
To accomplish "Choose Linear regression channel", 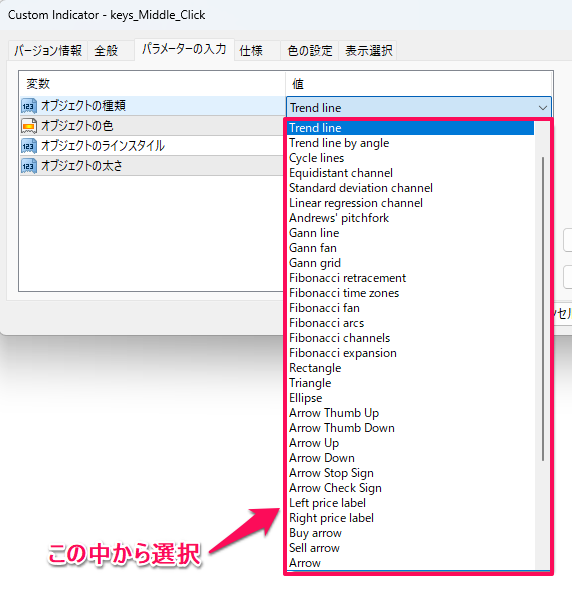I will tap(410, 203).
